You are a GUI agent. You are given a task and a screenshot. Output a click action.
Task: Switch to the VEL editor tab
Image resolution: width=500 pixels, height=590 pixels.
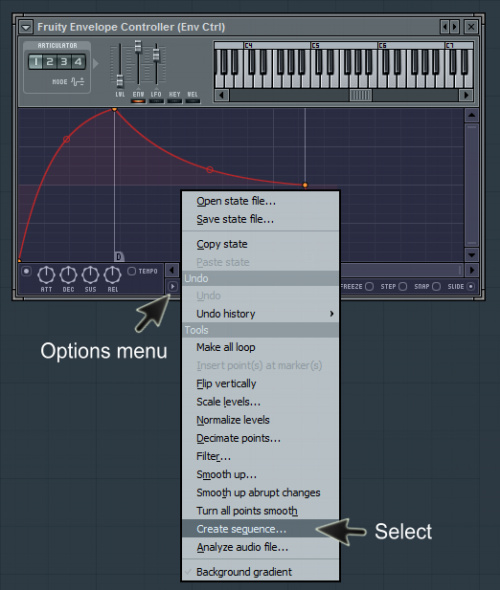[193, 97]
